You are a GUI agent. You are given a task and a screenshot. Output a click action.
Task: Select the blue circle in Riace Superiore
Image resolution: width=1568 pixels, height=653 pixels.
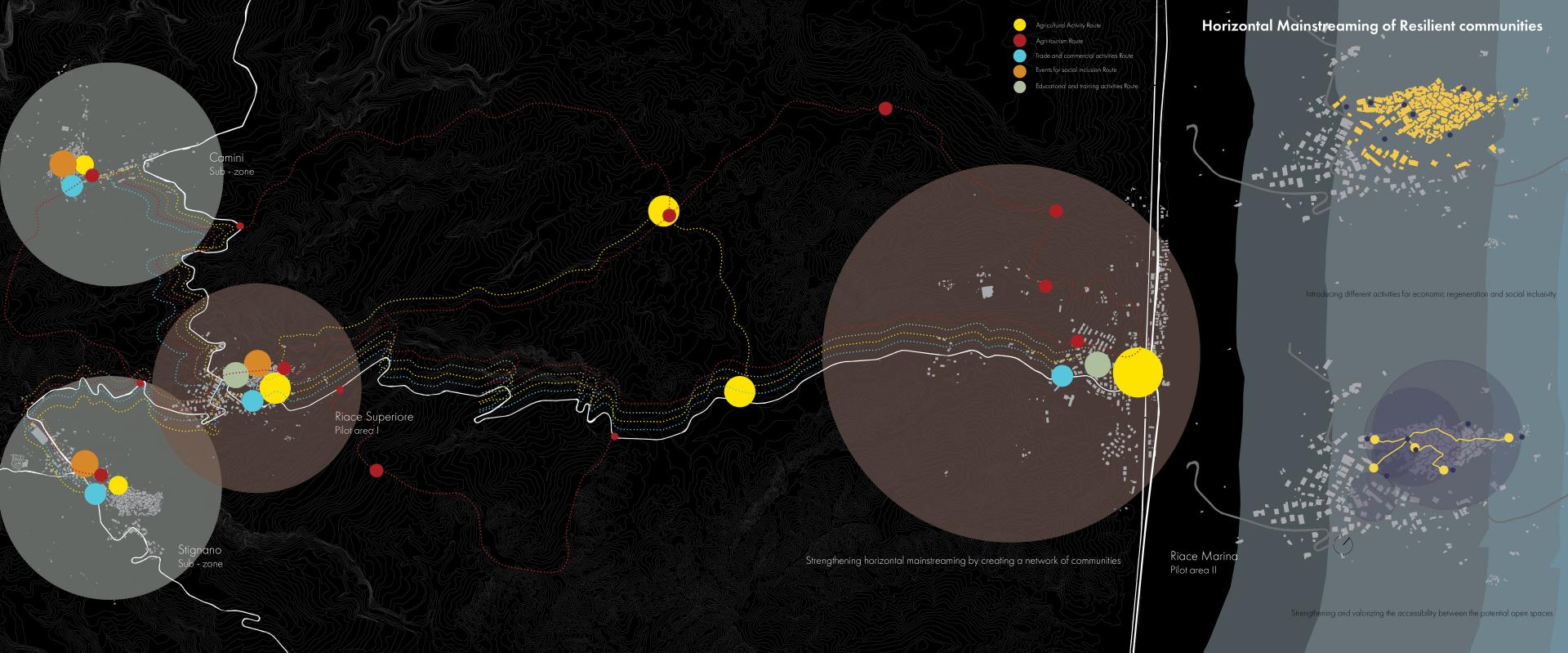(252, 400)
